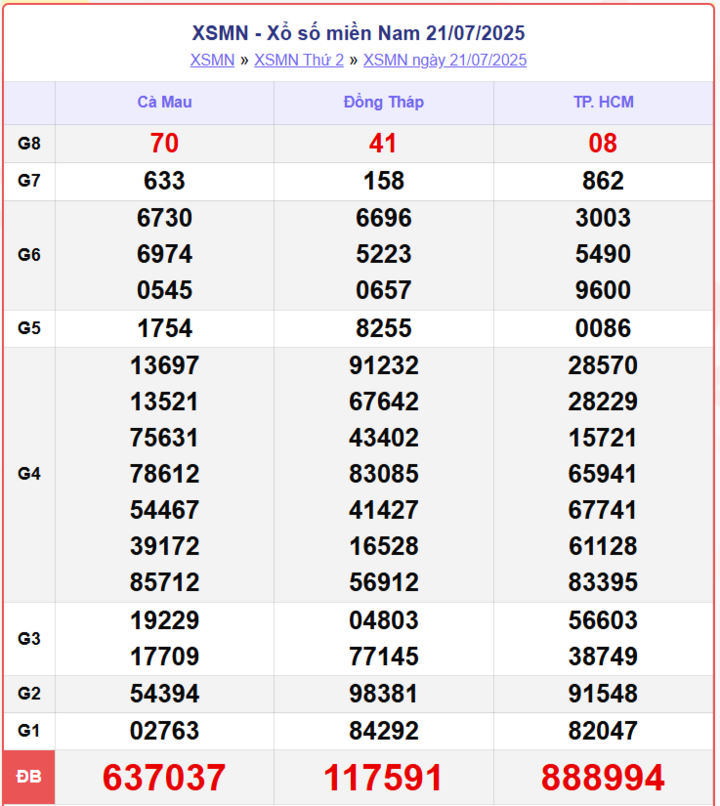Click G4 number 78612
The width and height of the screenshot is (720, 806).
pos(164,474)
